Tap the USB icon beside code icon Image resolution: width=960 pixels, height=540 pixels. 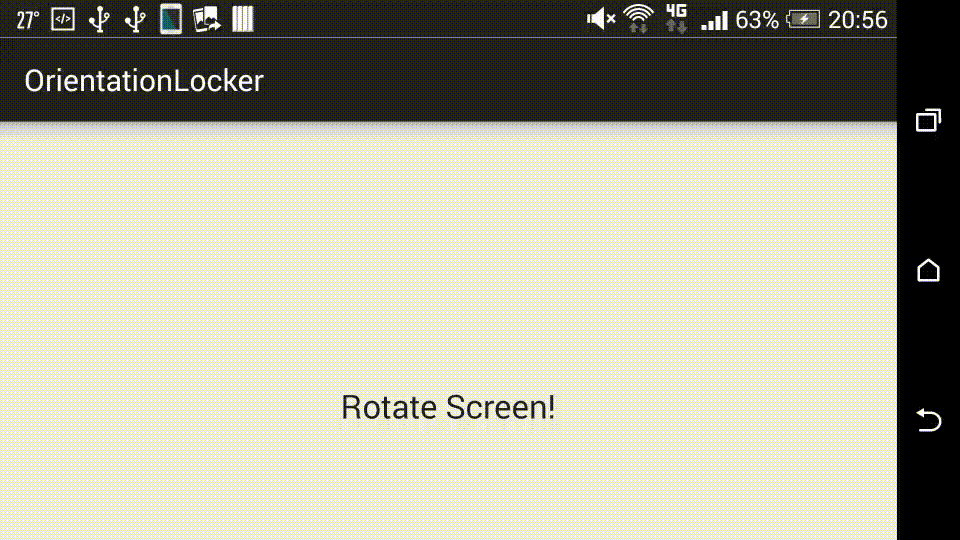tap(99, 20)
